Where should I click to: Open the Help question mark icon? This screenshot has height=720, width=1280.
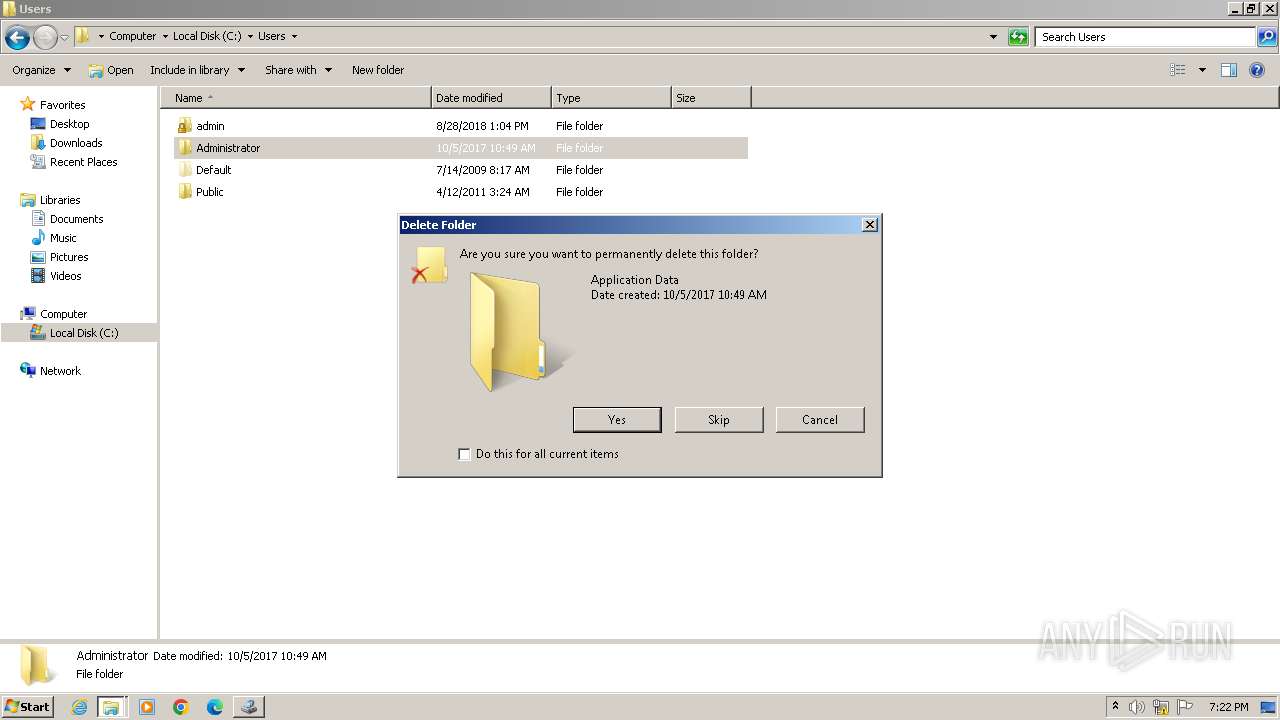point(1258,70)
